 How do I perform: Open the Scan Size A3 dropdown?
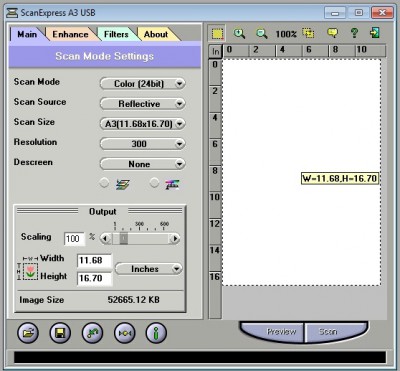[x=143, y=124]
